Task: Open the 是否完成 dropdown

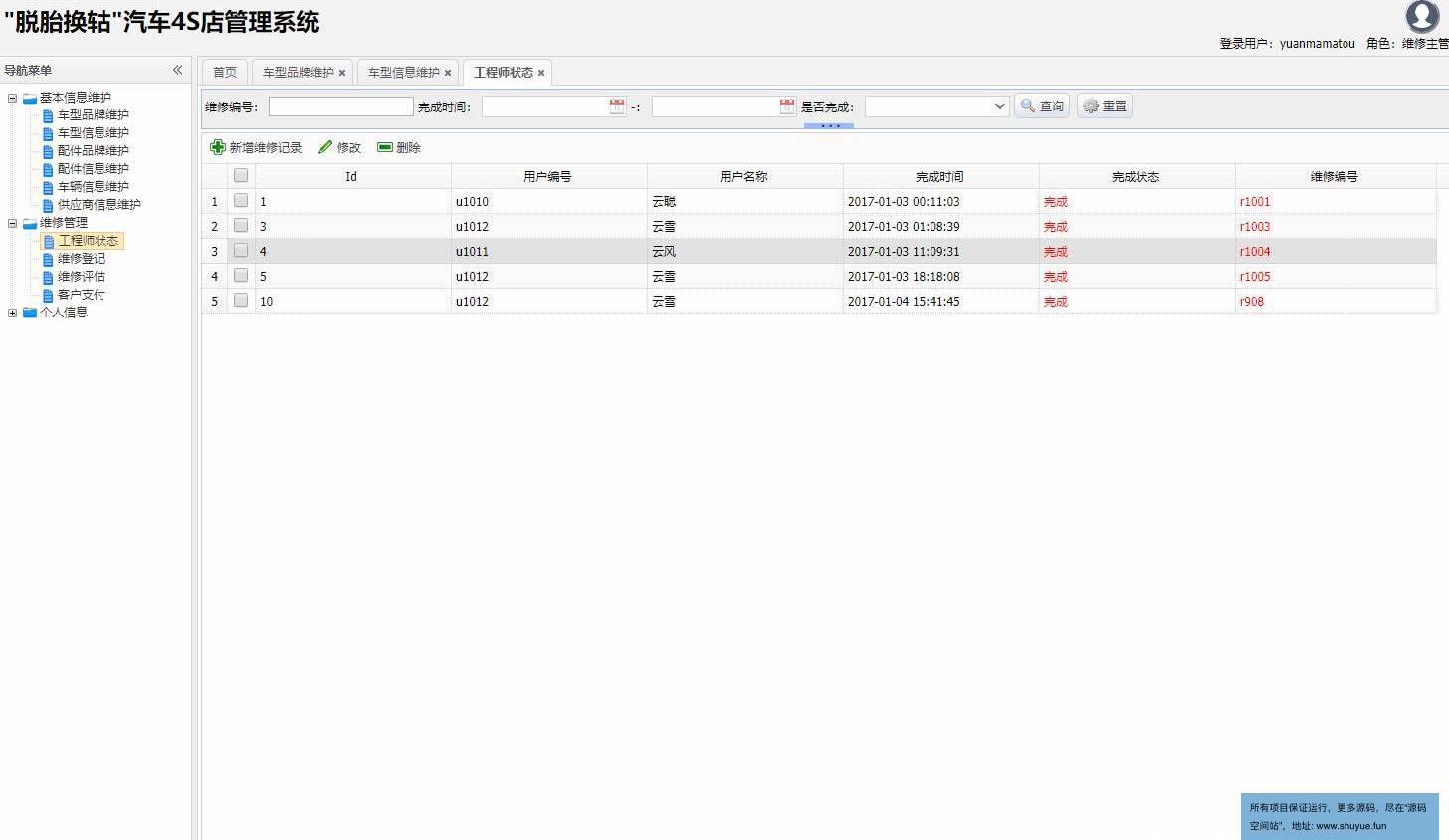Action: [1000, 106]
